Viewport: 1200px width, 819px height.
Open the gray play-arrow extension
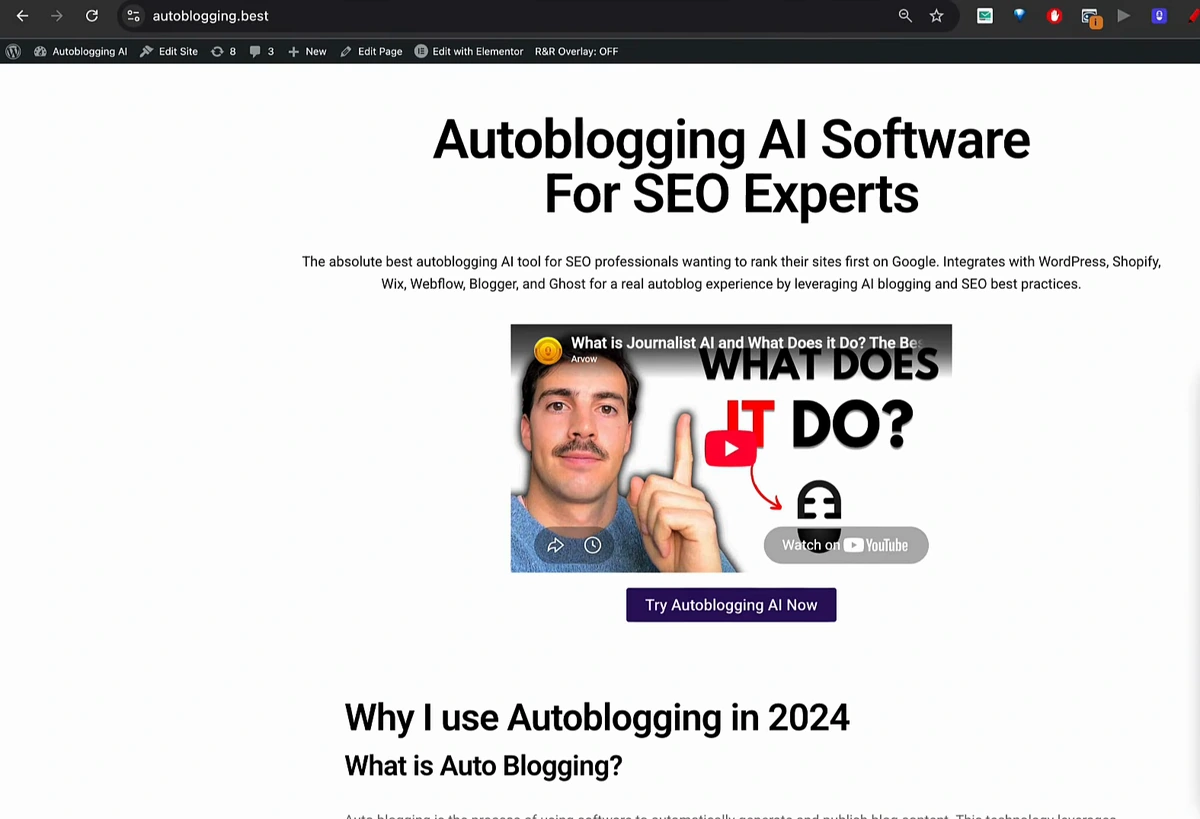1124,16
